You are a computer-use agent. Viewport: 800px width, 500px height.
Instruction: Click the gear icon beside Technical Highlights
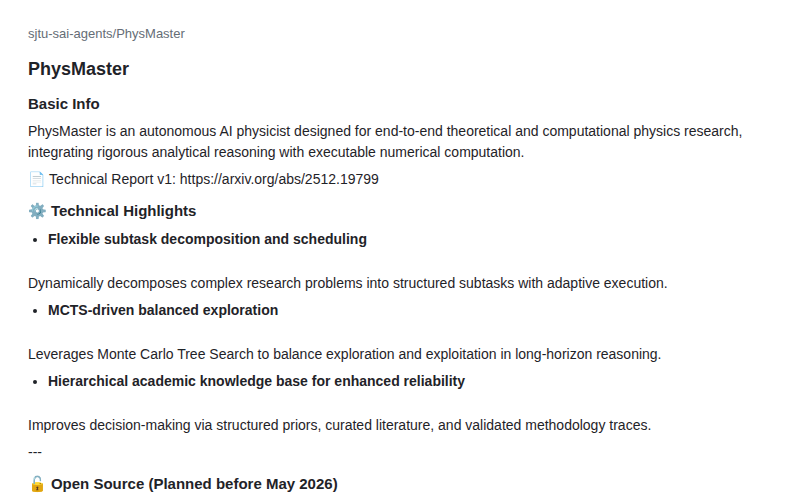[37, 211]
